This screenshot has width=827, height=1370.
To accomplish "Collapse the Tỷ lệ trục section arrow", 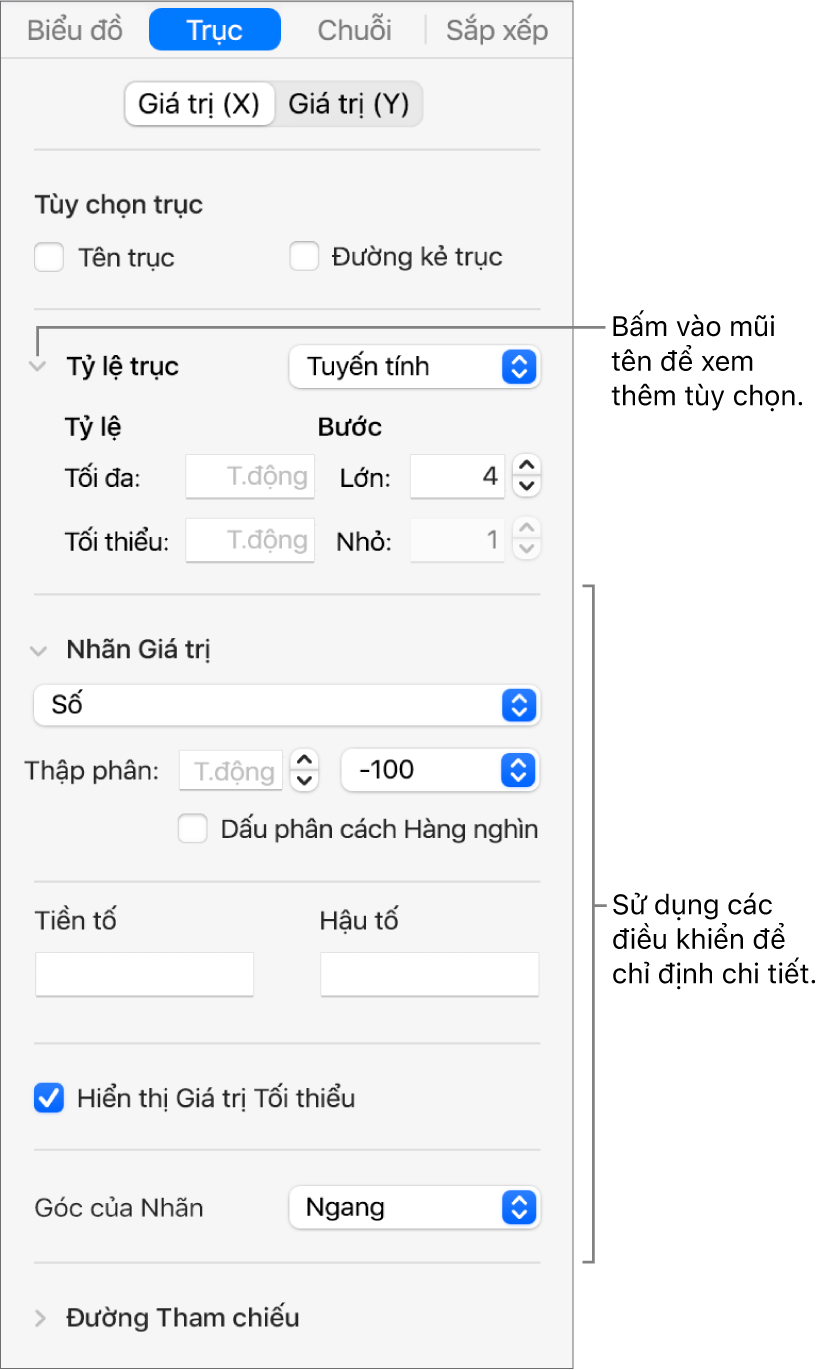I will 39,367.
